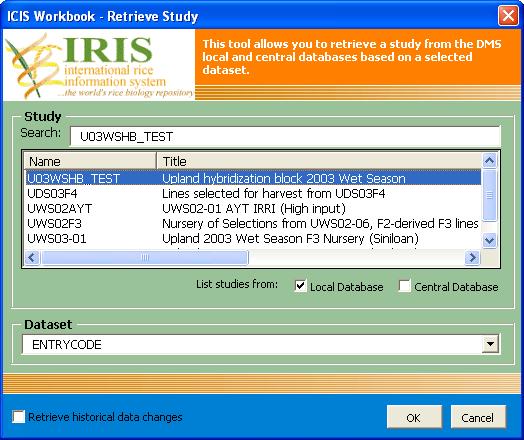Click the horizontal scroll right arrow
The height and width of the screenshot is (440, 524).
(472, 257)
